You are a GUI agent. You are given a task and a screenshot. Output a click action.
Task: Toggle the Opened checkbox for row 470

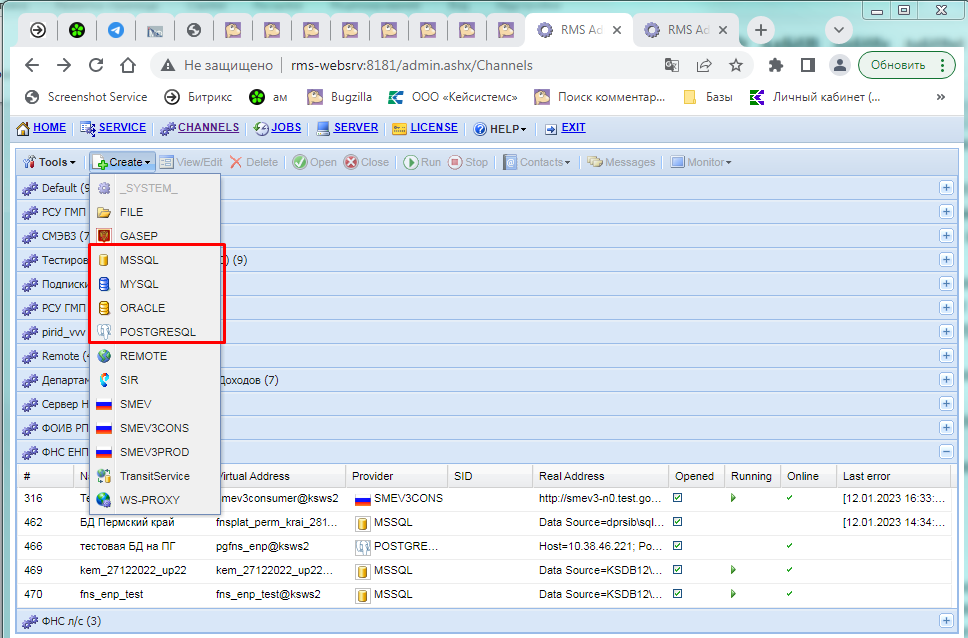pos(678,594)
